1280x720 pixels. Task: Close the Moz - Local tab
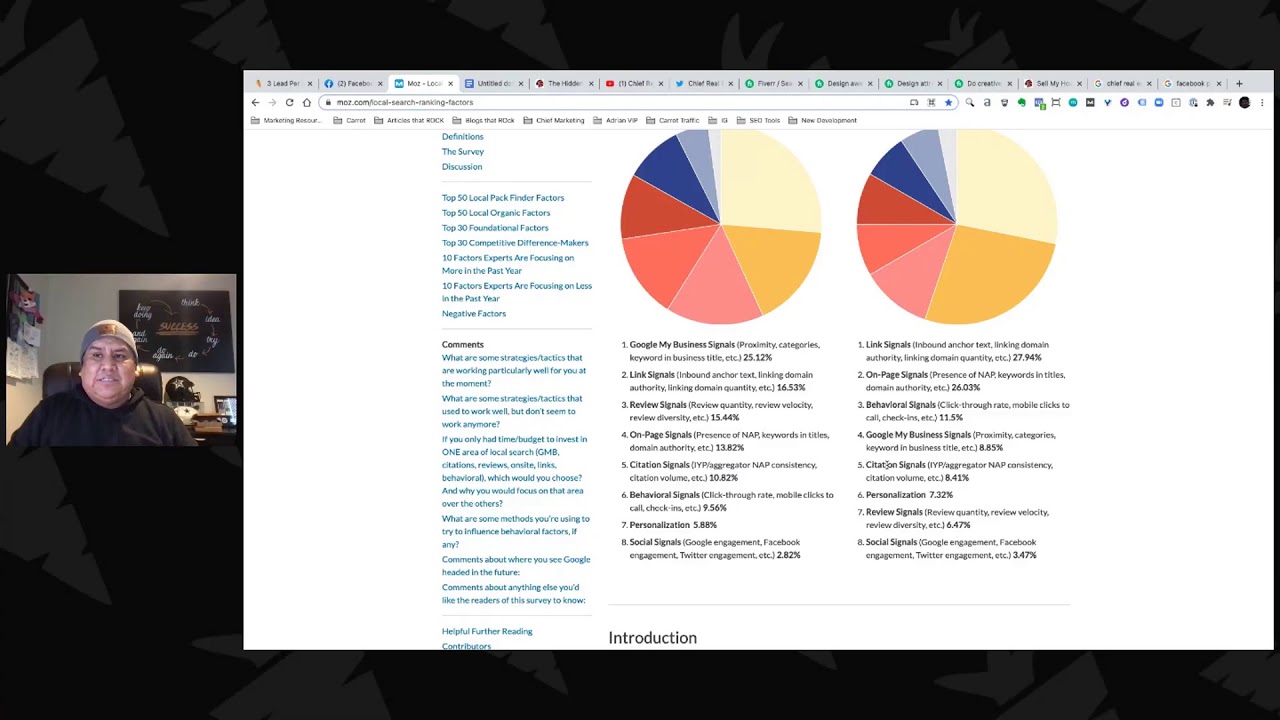coord(450,84)
